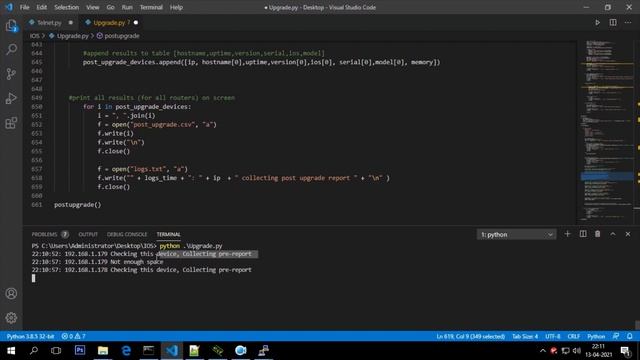The height and width of the screenshot is (360, 640).
Task: Click IOS folder in breadcrumb
Action: [35, 36]
